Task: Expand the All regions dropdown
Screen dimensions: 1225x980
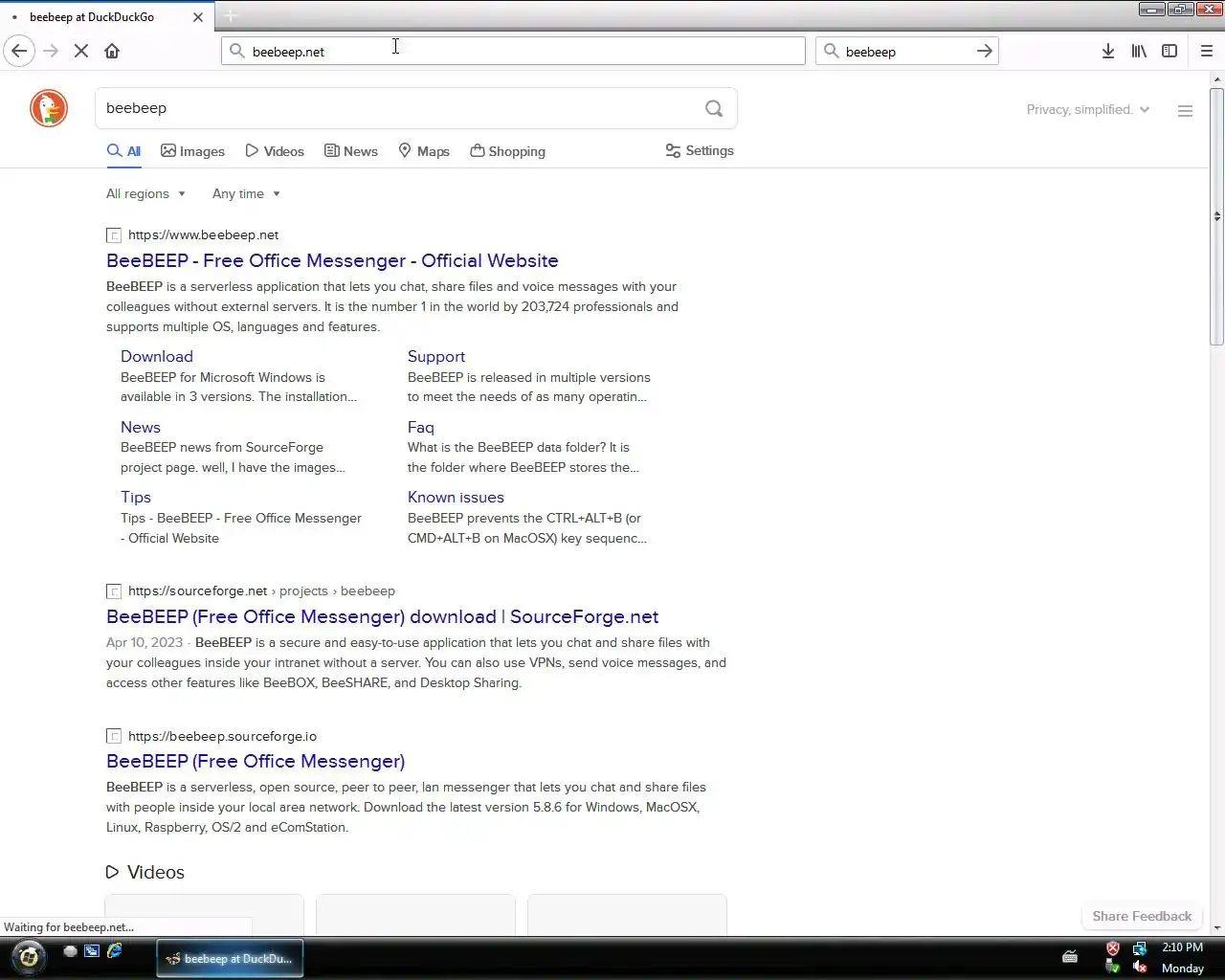Action: click(x=145, y=193)
